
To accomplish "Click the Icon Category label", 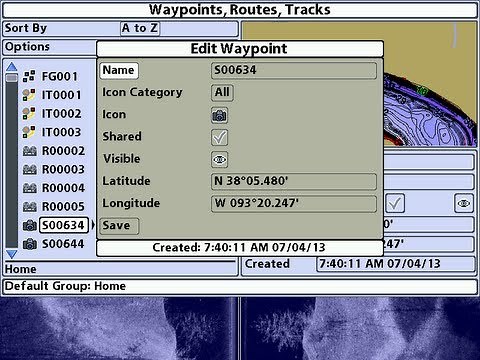I will click(x=142, y=93).
